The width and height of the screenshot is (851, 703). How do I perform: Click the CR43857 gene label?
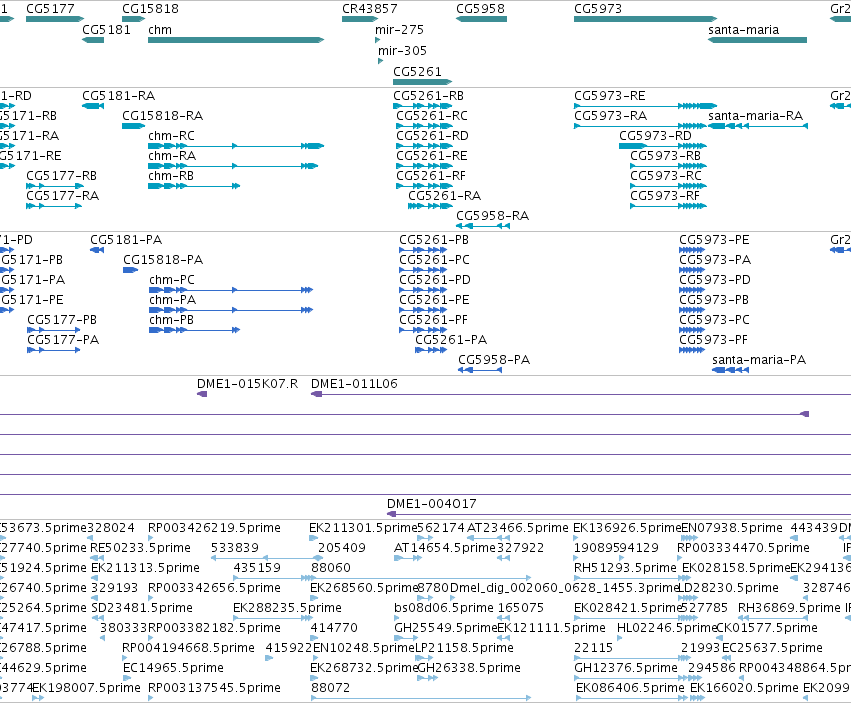click(370, 9)
